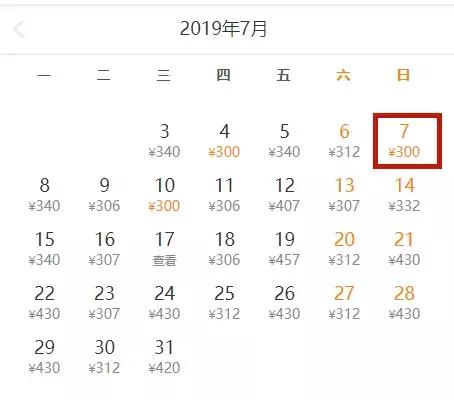The height and width of the screenshot is (400, 454).
Task: Tap date 26 priced ¥430
Action: point(284,303)
